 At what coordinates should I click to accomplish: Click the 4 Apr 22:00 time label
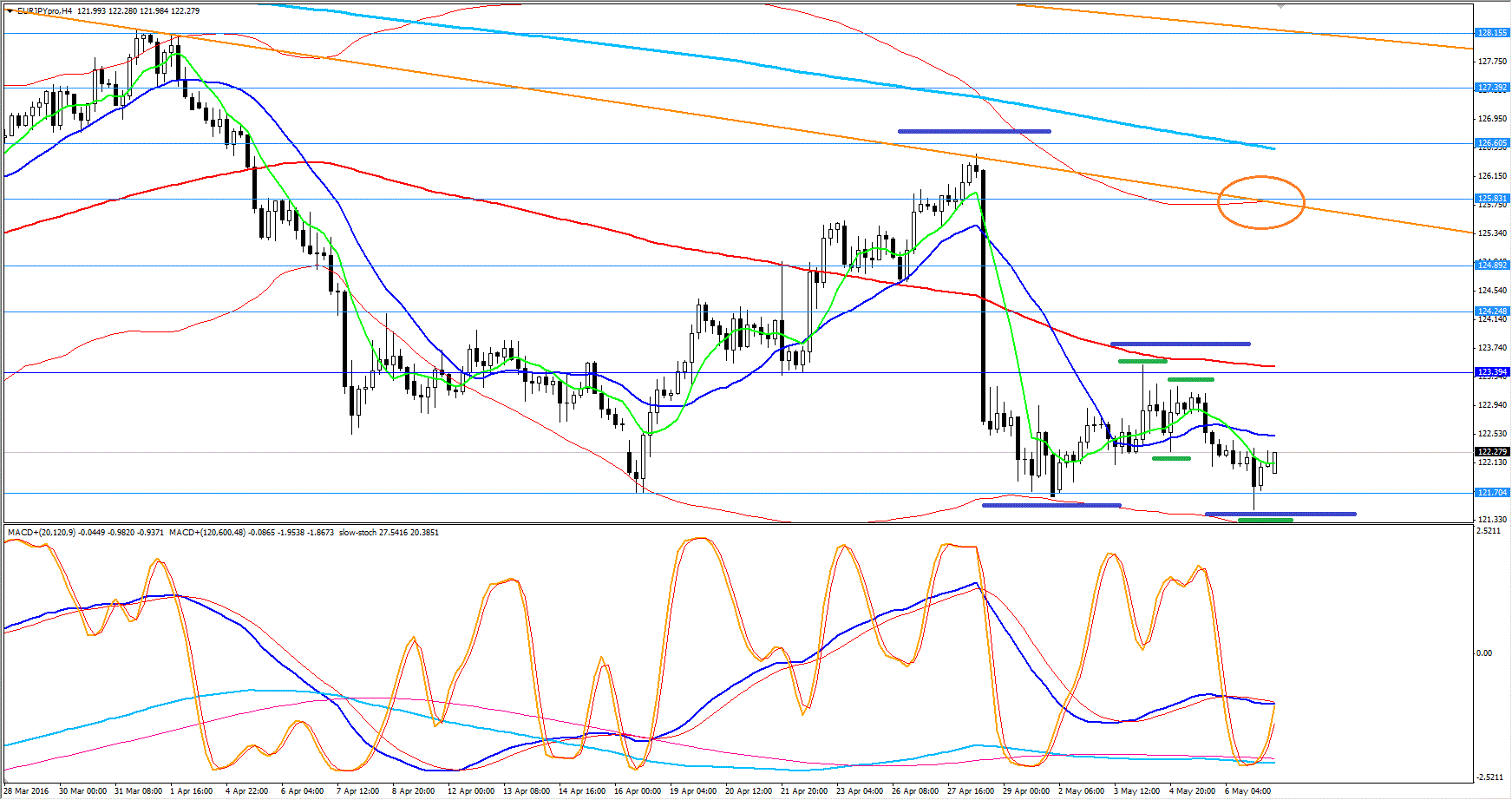247,791
